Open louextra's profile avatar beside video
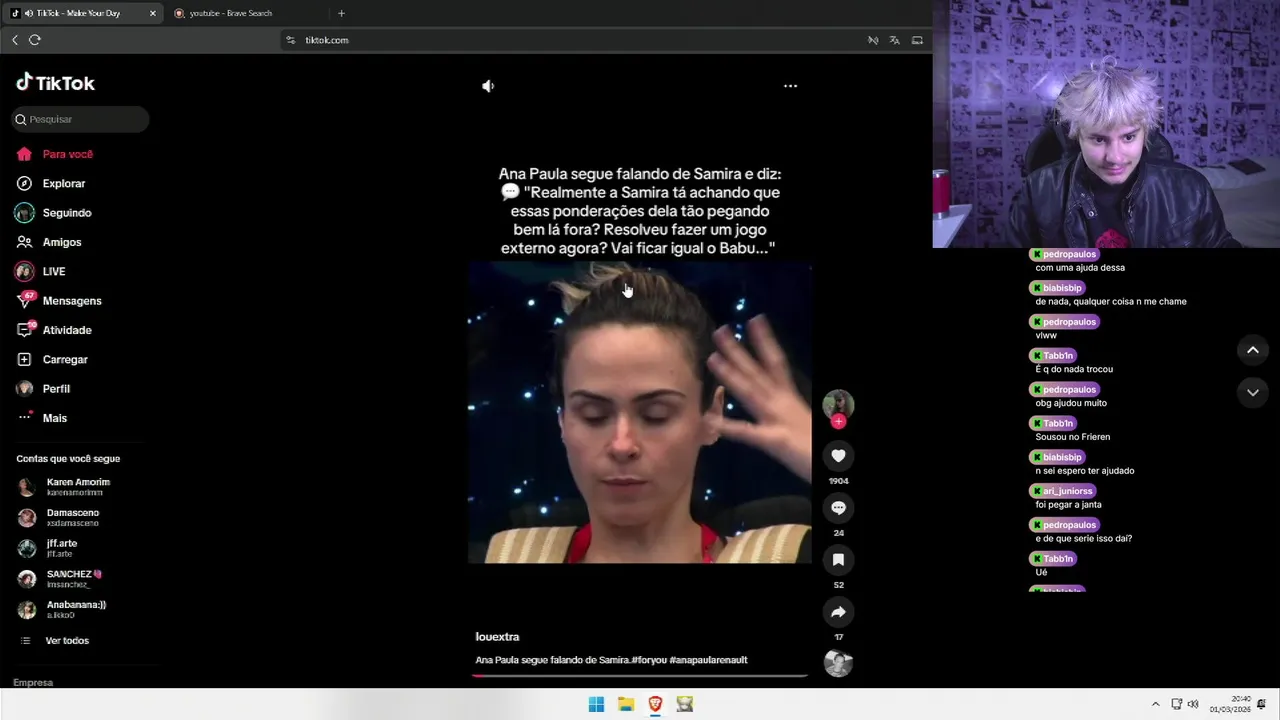The height and width of the screenshot is (720, 1280). (x=838, y=404)
